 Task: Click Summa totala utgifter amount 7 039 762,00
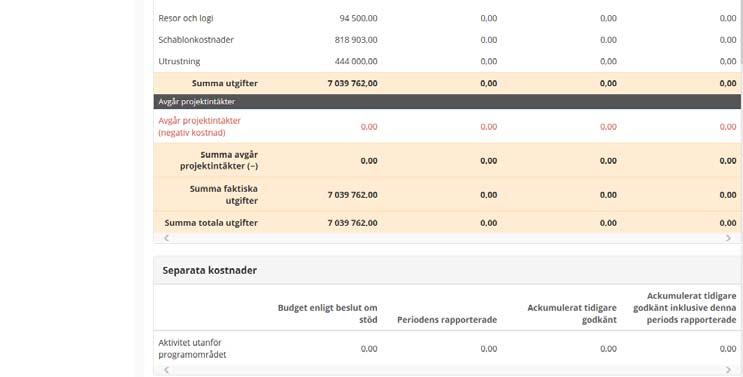point(353,223)
